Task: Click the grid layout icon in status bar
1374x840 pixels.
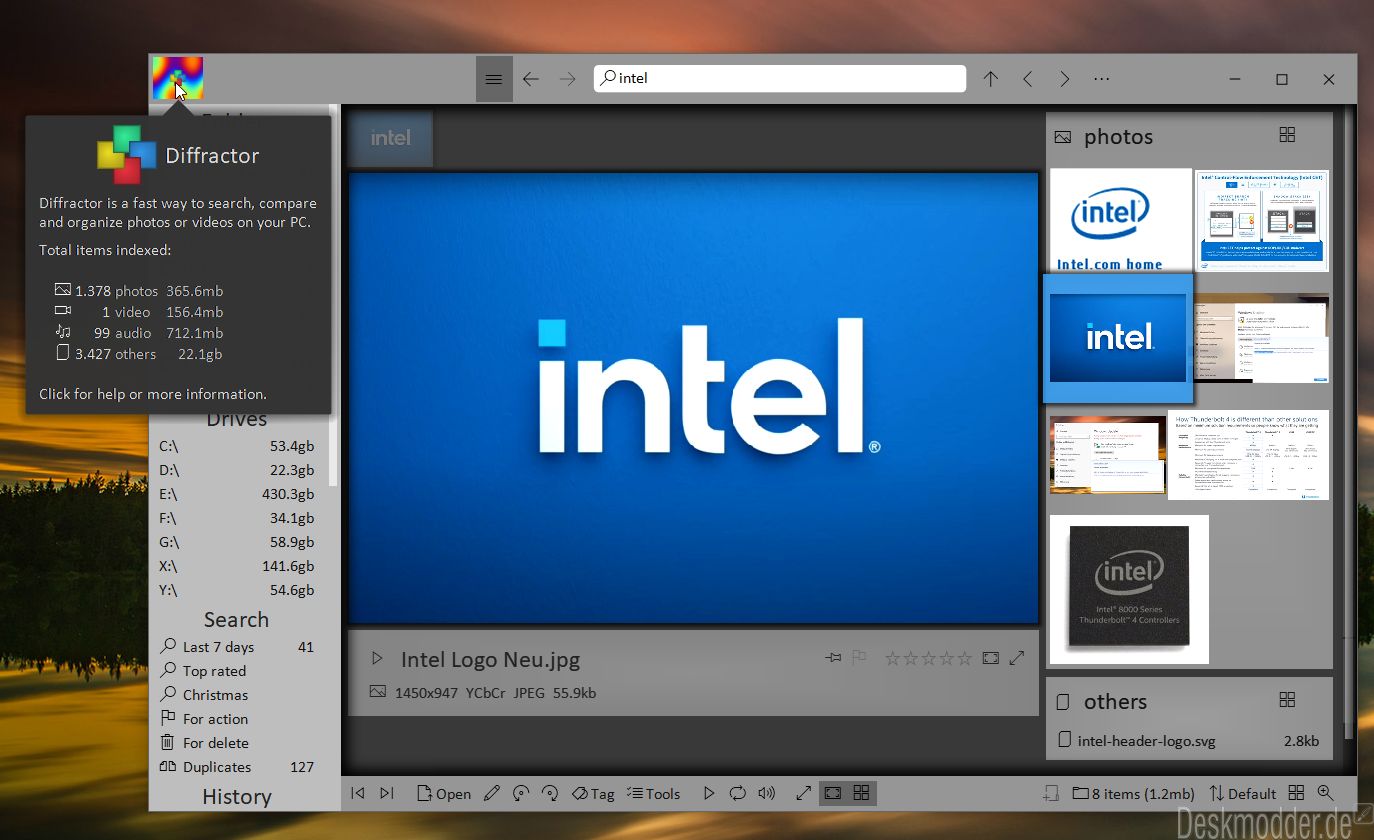Action: pyautogui.click(x=1296, y=792)
